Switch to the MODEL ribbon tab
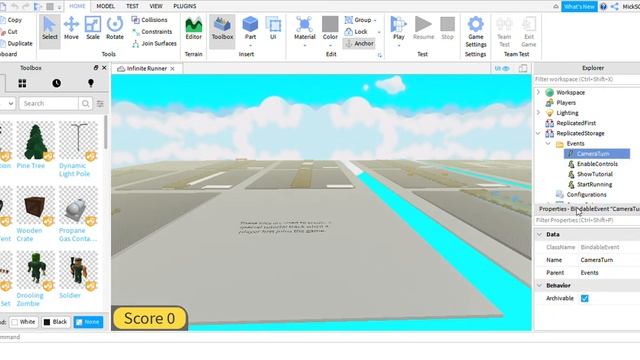Screen dimensions: 640x360 pos(105,6)
